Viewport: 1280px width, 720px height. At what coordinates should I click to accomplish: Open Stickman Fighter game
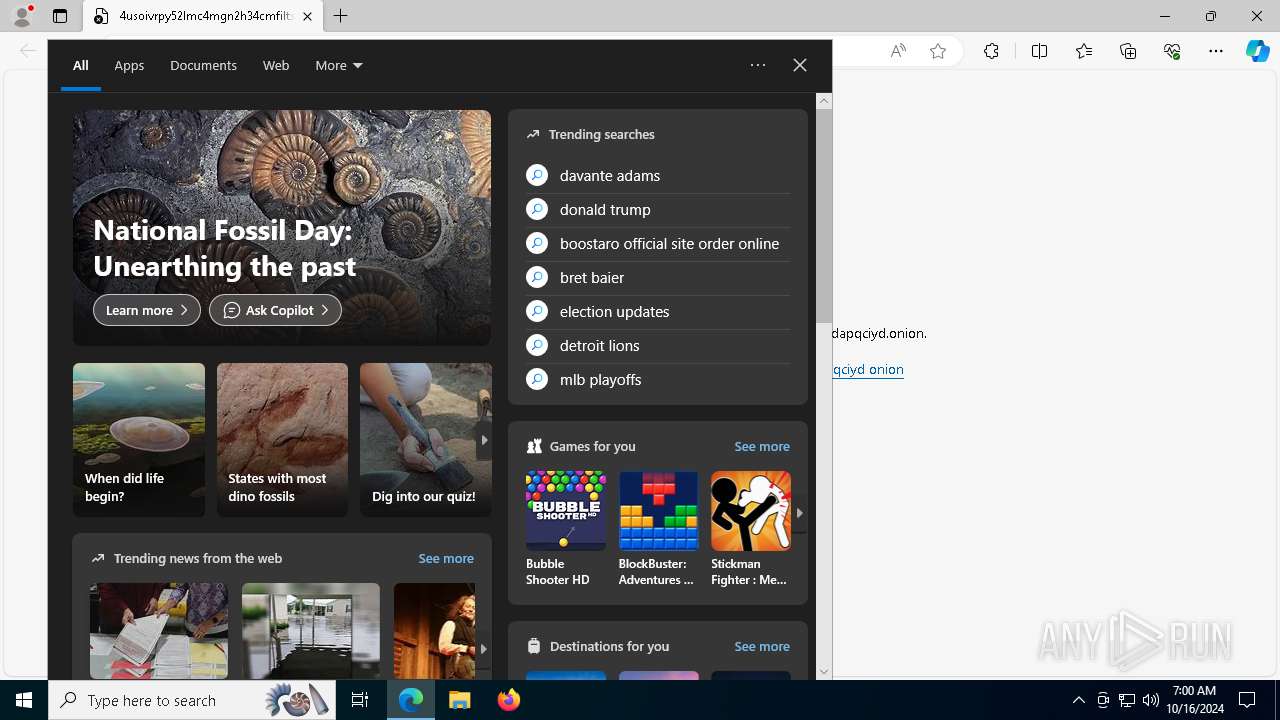coord(751,529)
